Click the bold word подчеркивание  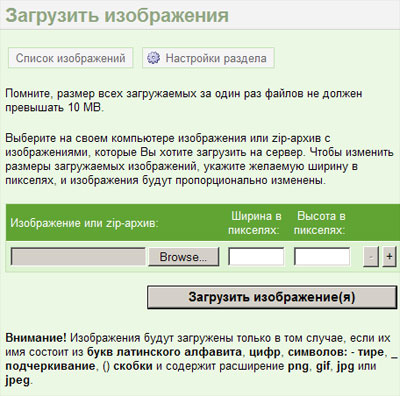[x=50, y=366]
